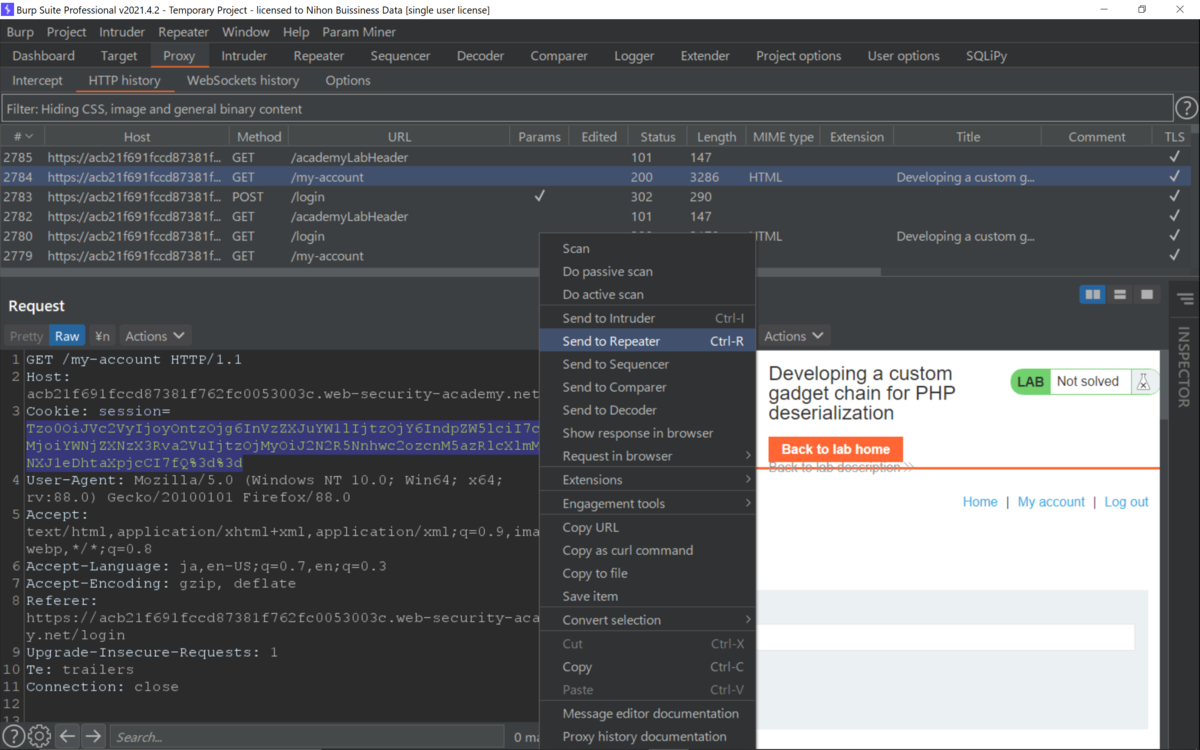Viewport: 1200px width, 750px height.
Task: Select Show response in browser
Action: (x=647, y=433)
